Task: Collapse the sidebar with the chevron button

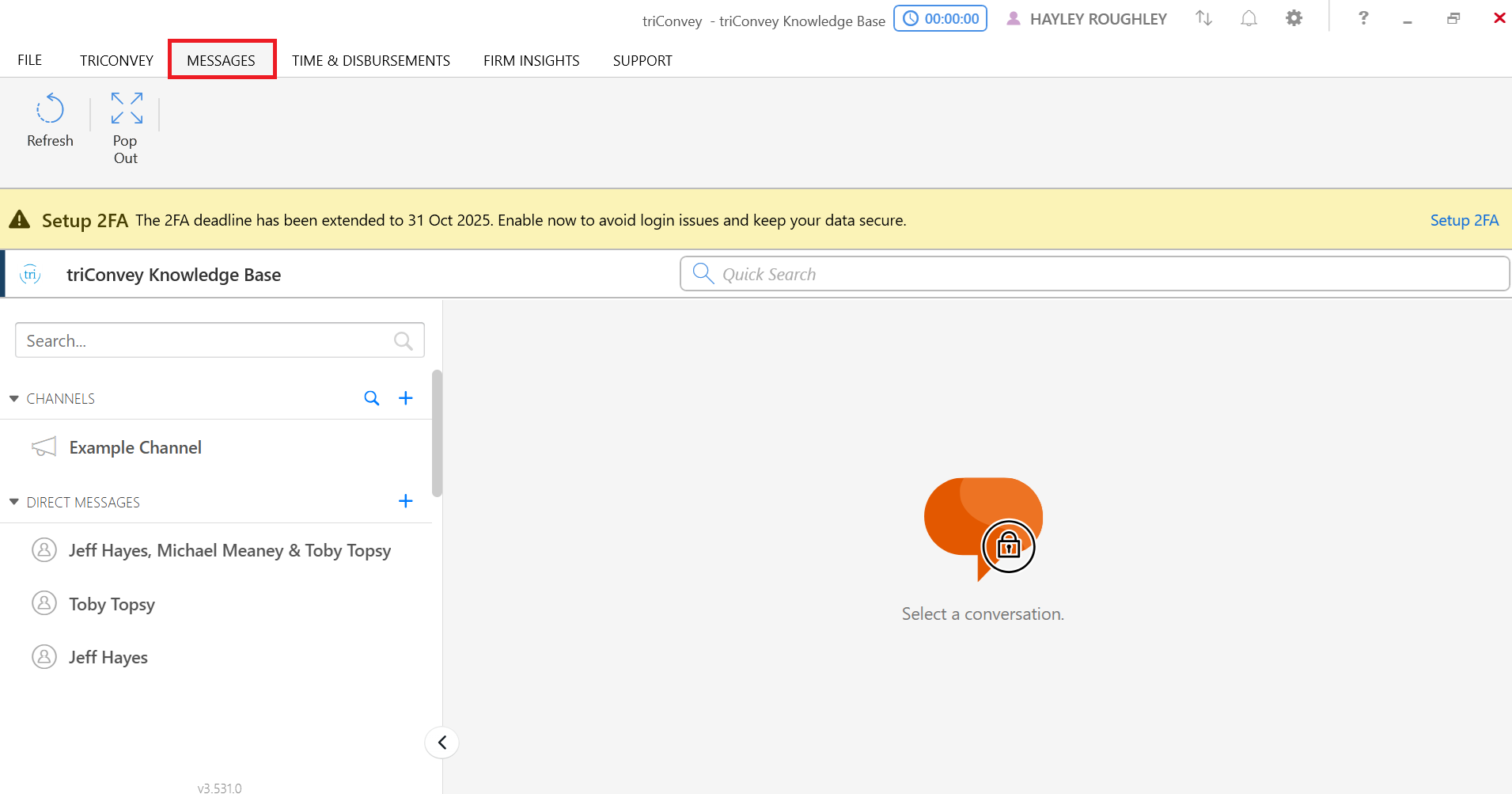Action: pyautogui.click(x=442, y=743)
